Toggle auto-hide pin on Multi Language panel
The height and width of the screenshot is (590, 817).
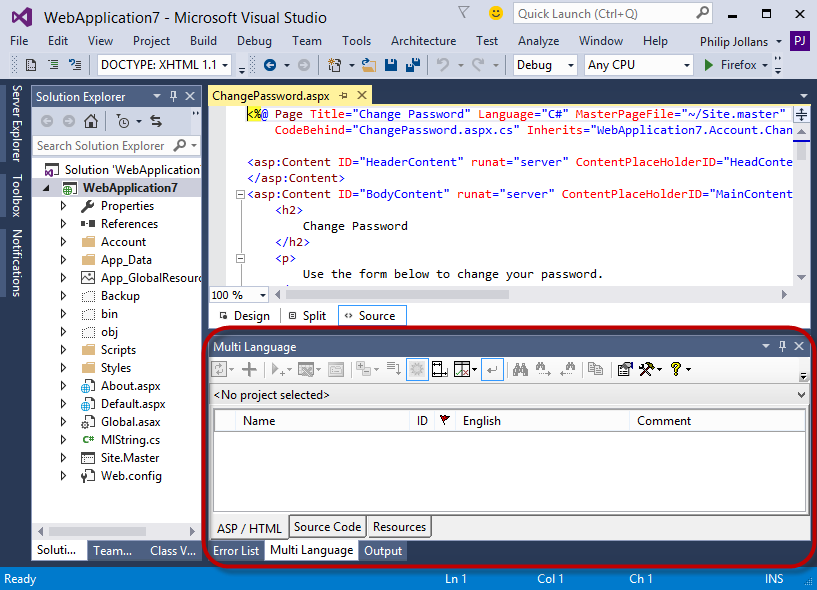point(781,346)
